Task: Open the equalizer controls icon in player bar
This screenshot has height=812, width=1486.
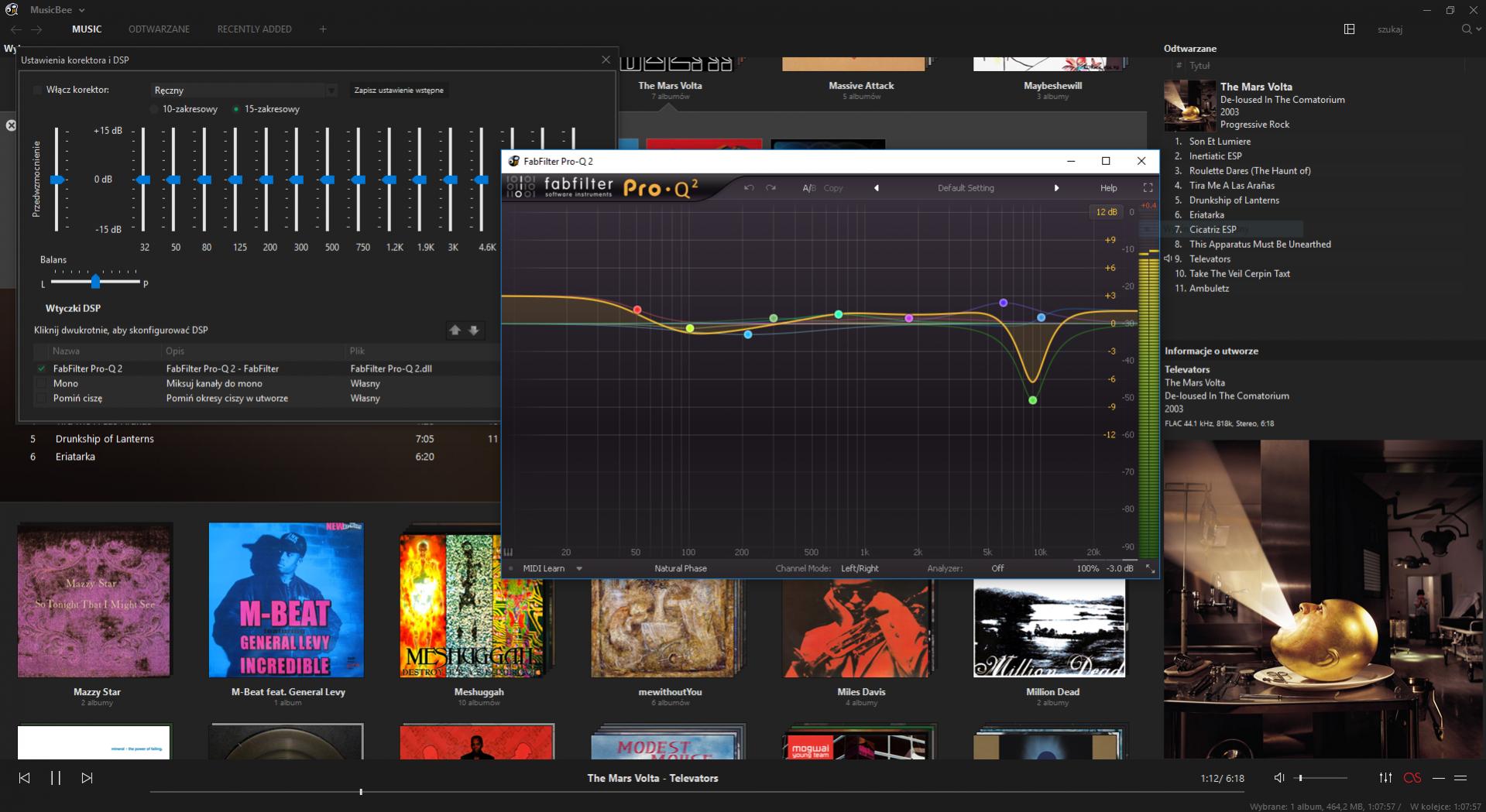Action: click(1385, 778)
